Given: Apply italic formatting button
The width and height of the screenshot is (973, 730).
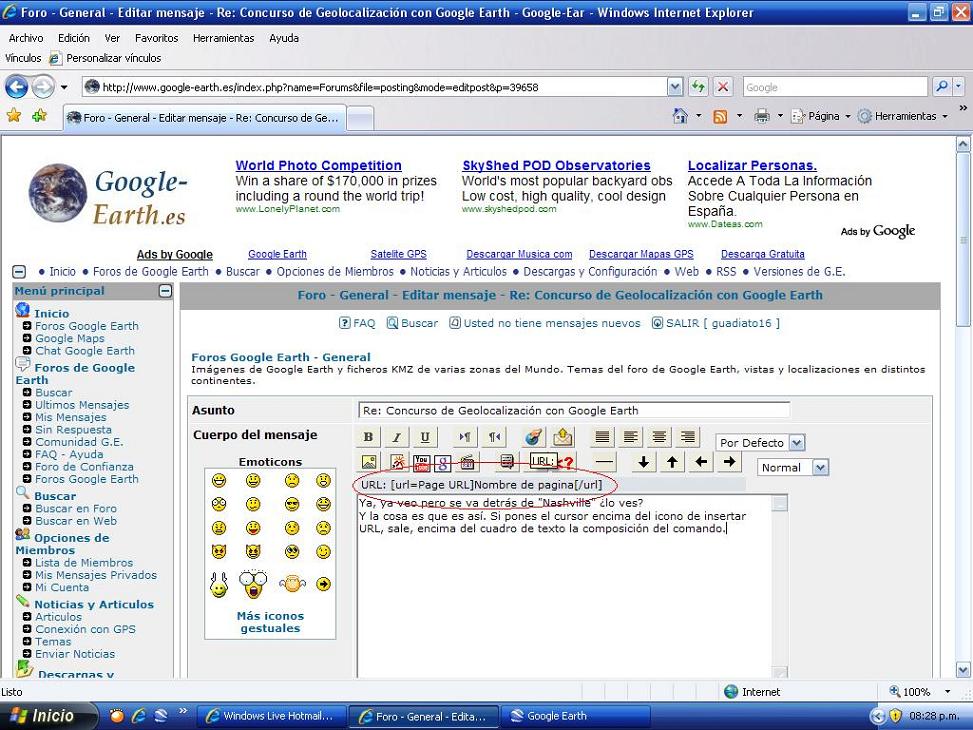Looking at the screenshot, I should click(396, 437).
